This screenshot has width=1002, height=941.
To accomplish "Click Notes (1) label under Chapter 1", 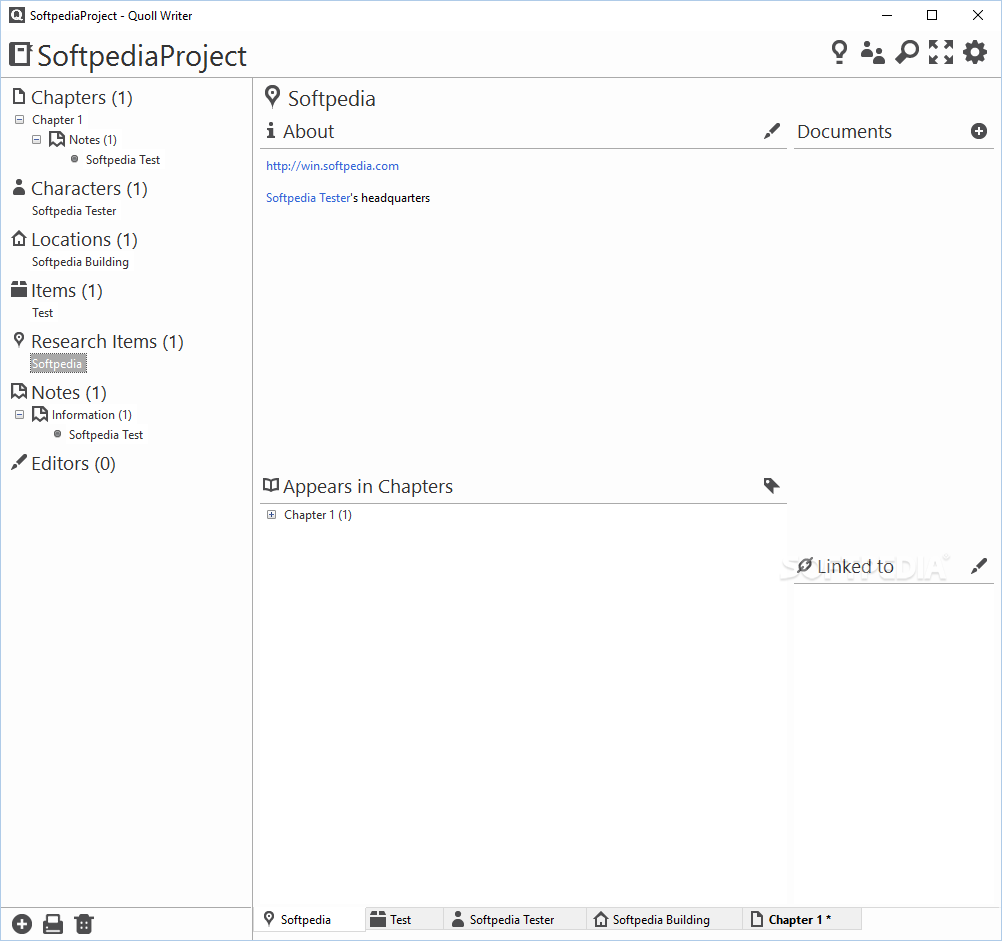I will [x=93, y=139].
